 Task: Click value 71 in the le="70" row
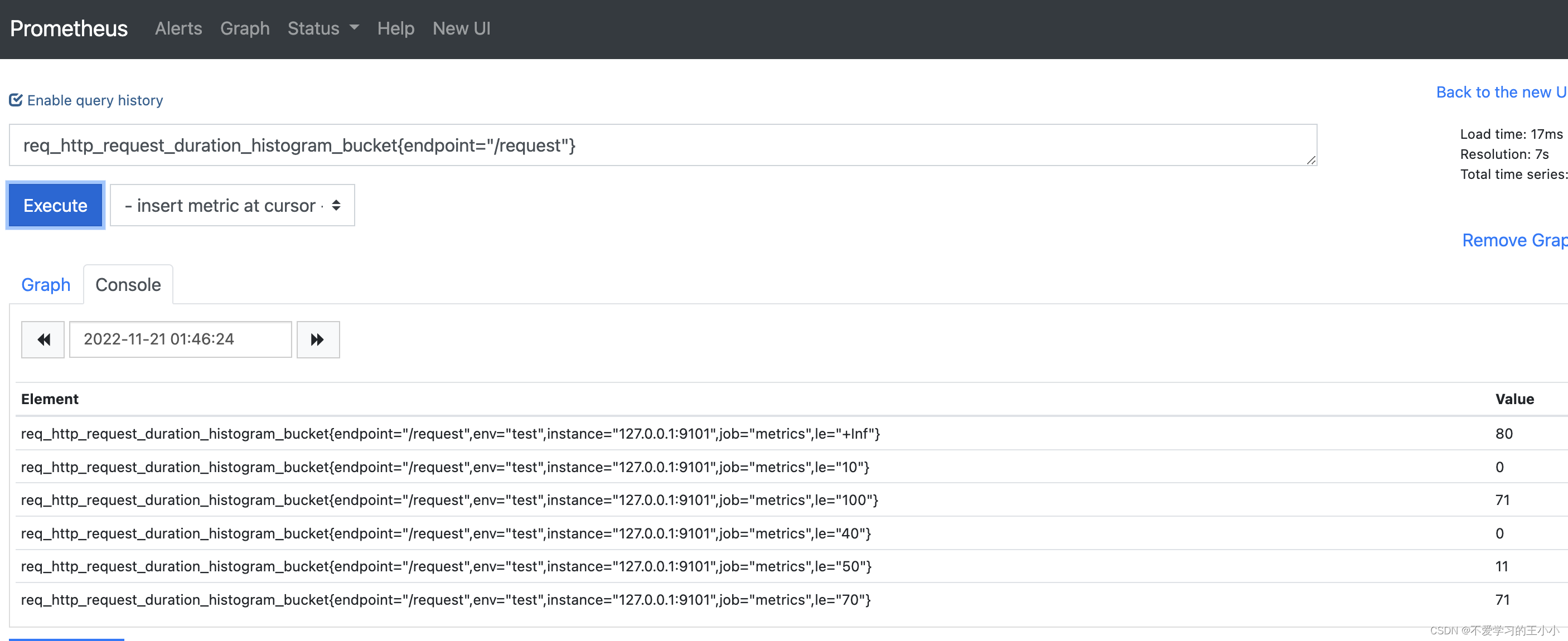pos(1502,600)
